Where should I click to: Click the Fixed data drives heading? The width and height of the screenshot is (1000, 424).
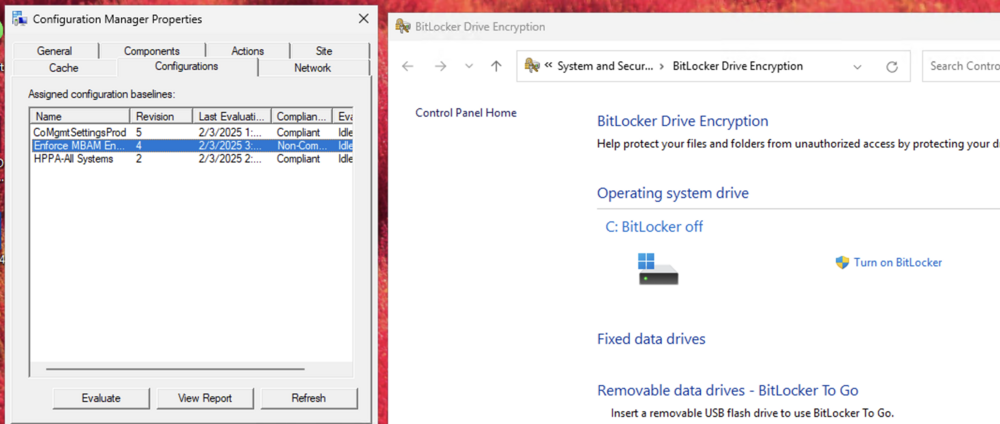click(651, 339)
